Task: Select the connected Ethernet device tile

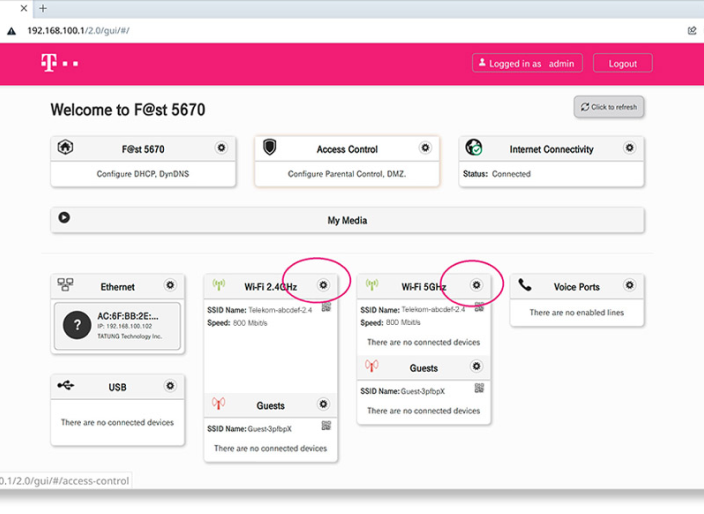Action: click(117, 326)
